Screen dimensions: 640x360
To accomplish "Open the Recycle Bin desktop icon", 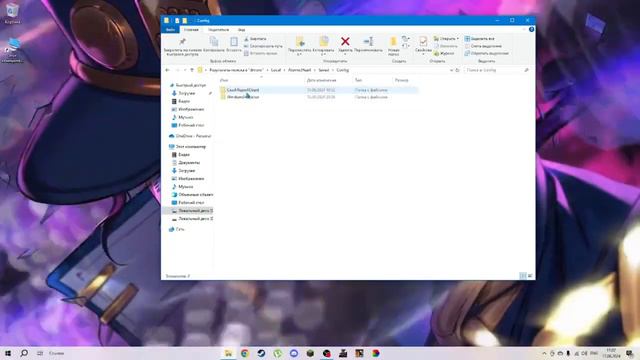I will (x=12, y=13).
